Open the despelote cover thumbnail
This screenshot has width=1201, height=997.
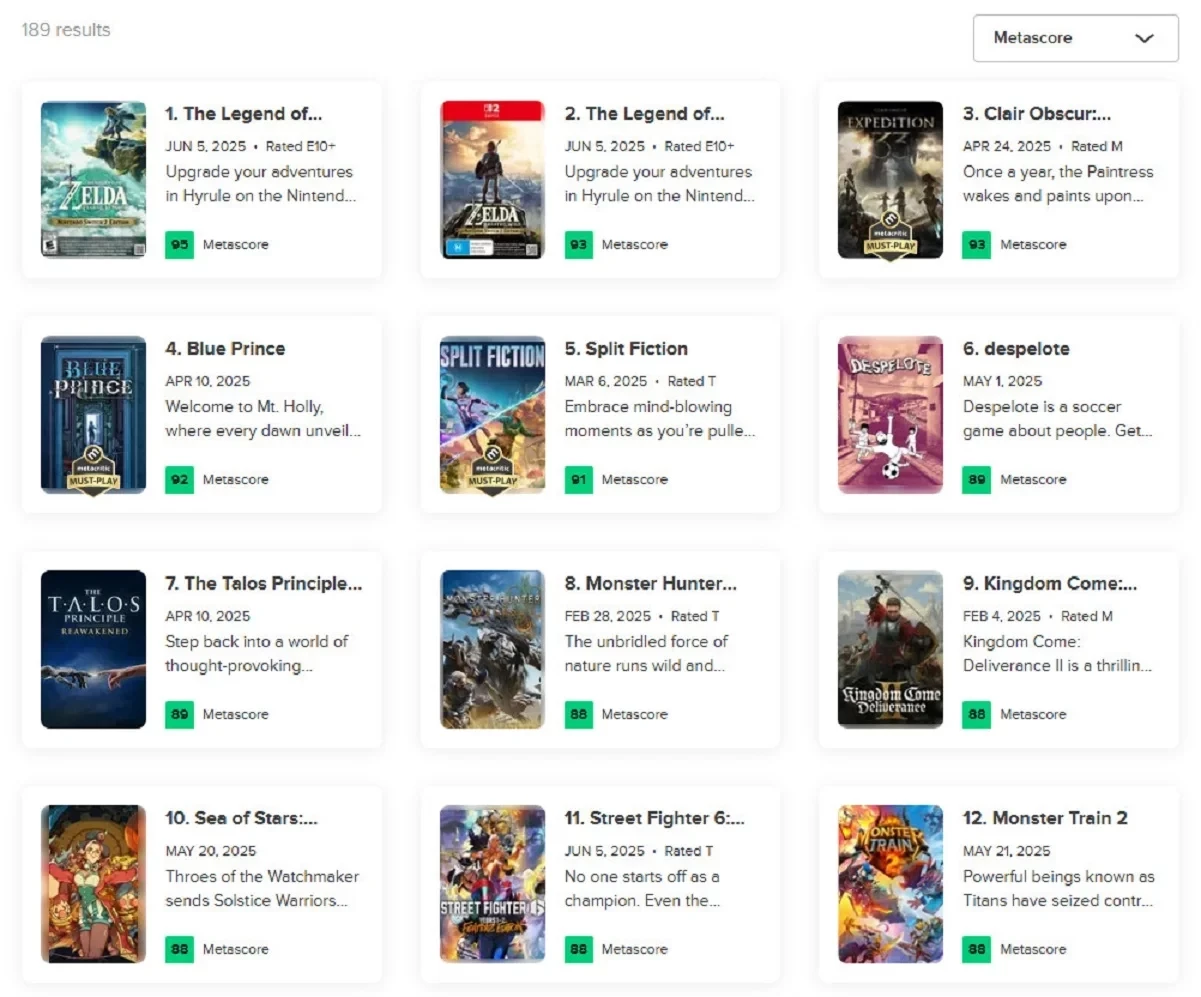click(890, 415)
